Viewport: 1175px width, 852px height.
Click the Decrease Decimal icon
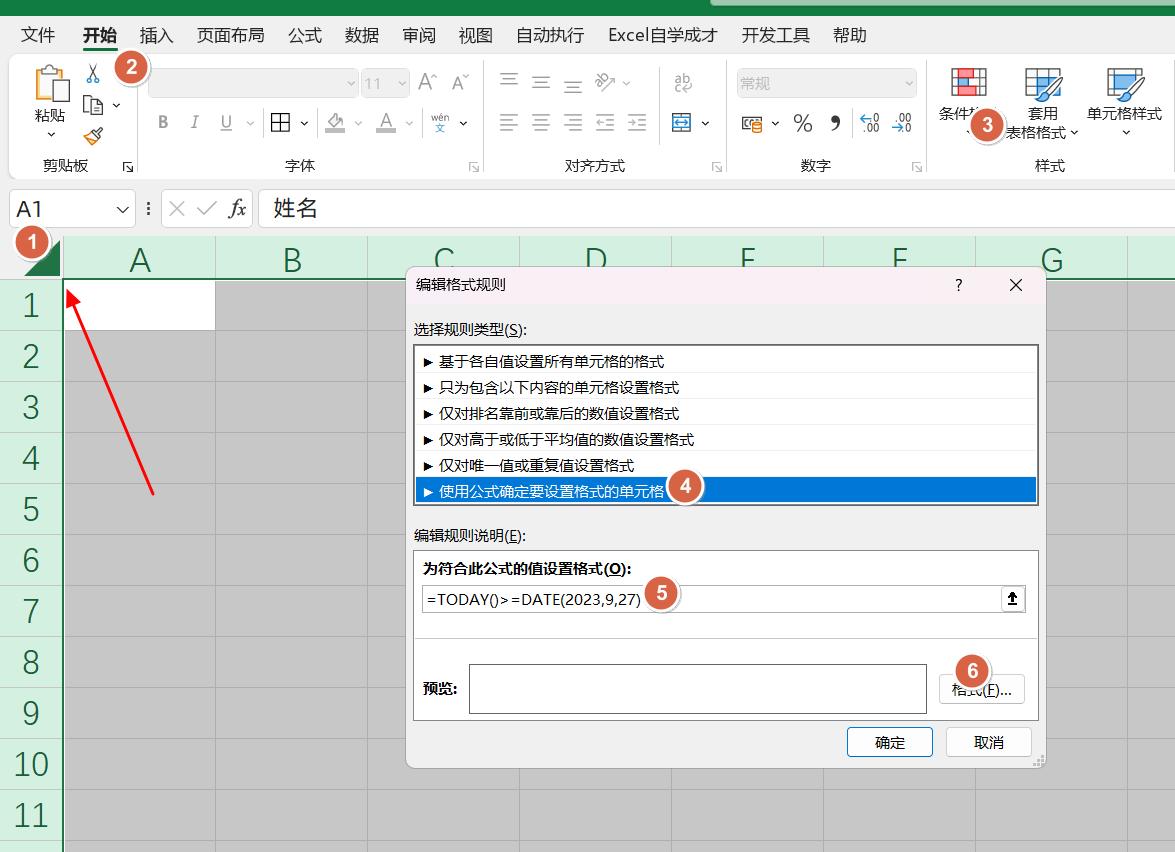902,122
